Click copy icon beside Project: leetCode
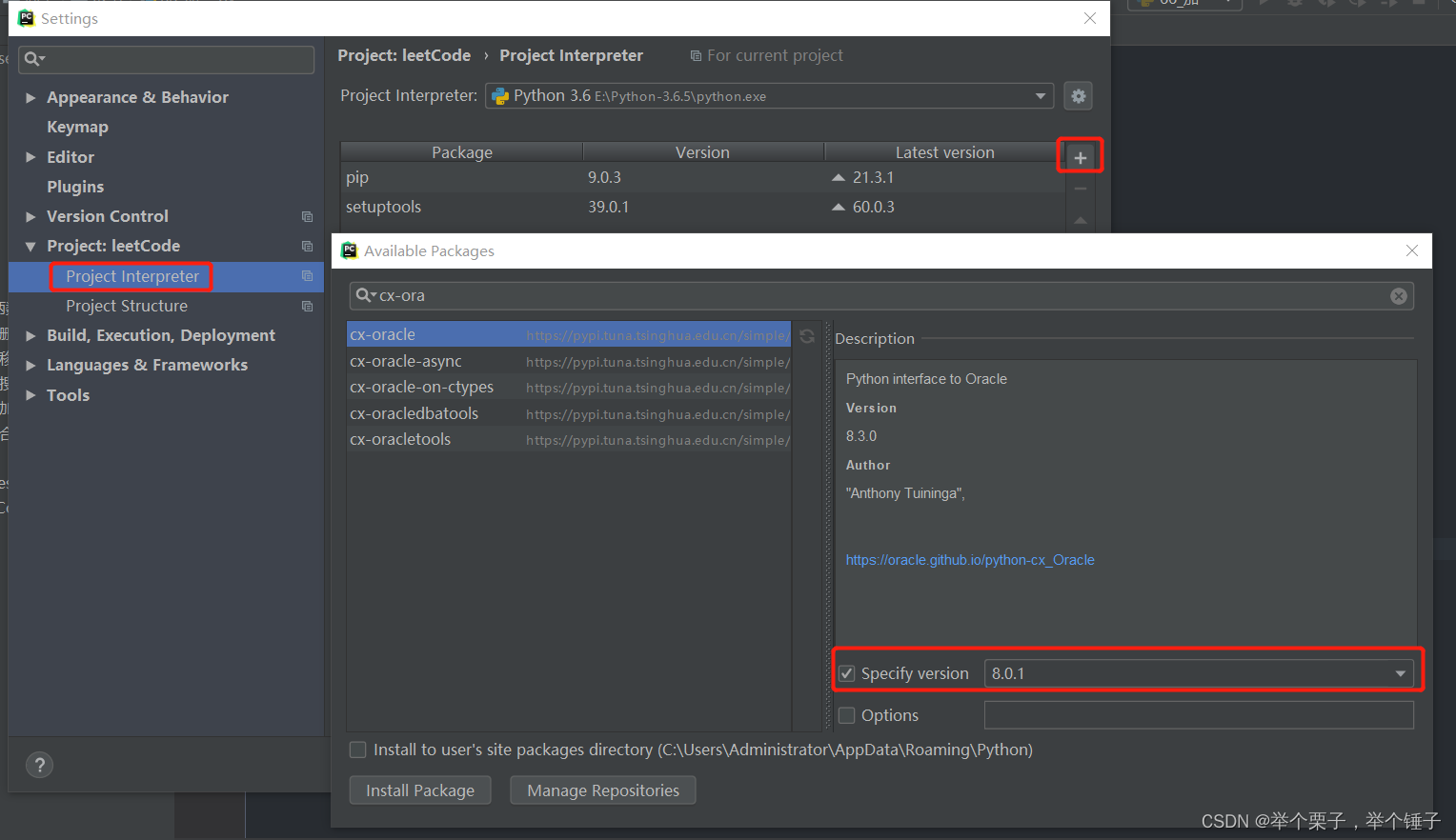The width and height of the screenshot is (1456, 840). click(x=307, y=247)
